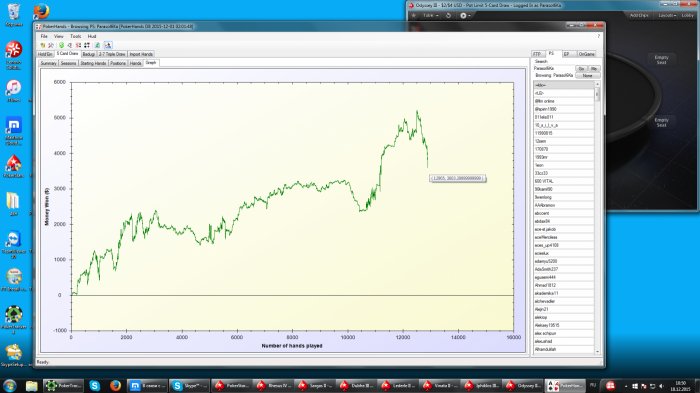The image size is (700, 393).
Task: Open the Table dropdown in the poker table window
Action: 430,16
